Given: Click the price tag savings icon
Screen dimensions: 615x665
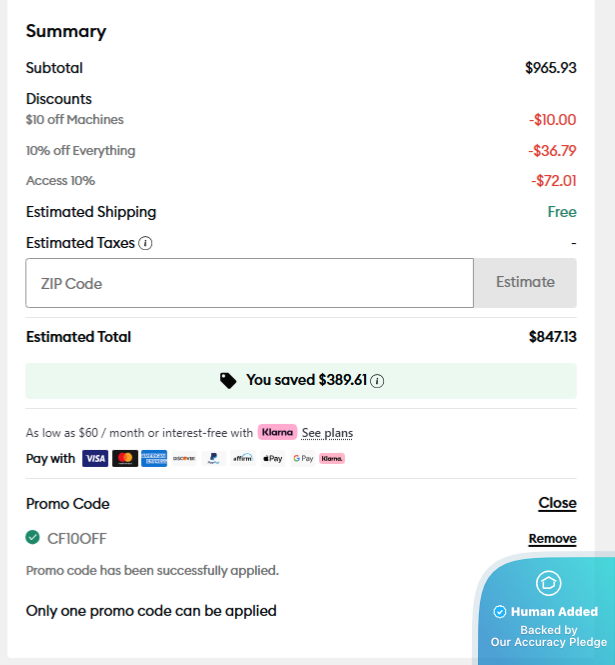Looking at the screenshot, I should 228,381.
